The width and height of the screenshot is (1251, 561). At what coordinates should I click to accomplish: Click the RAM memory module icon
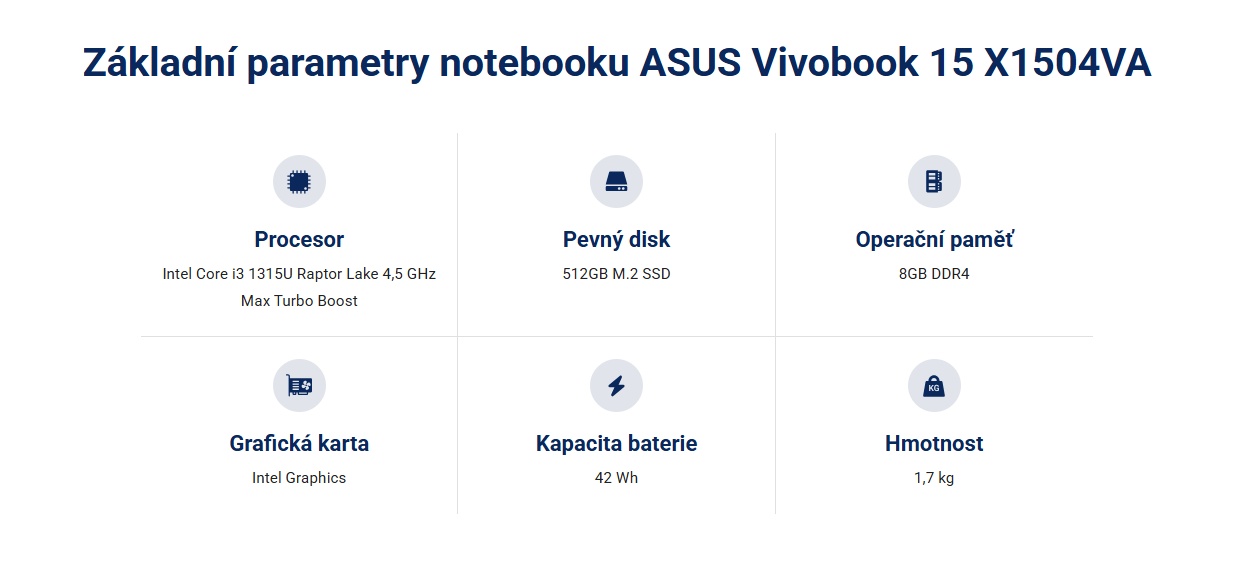pos(934,182)
